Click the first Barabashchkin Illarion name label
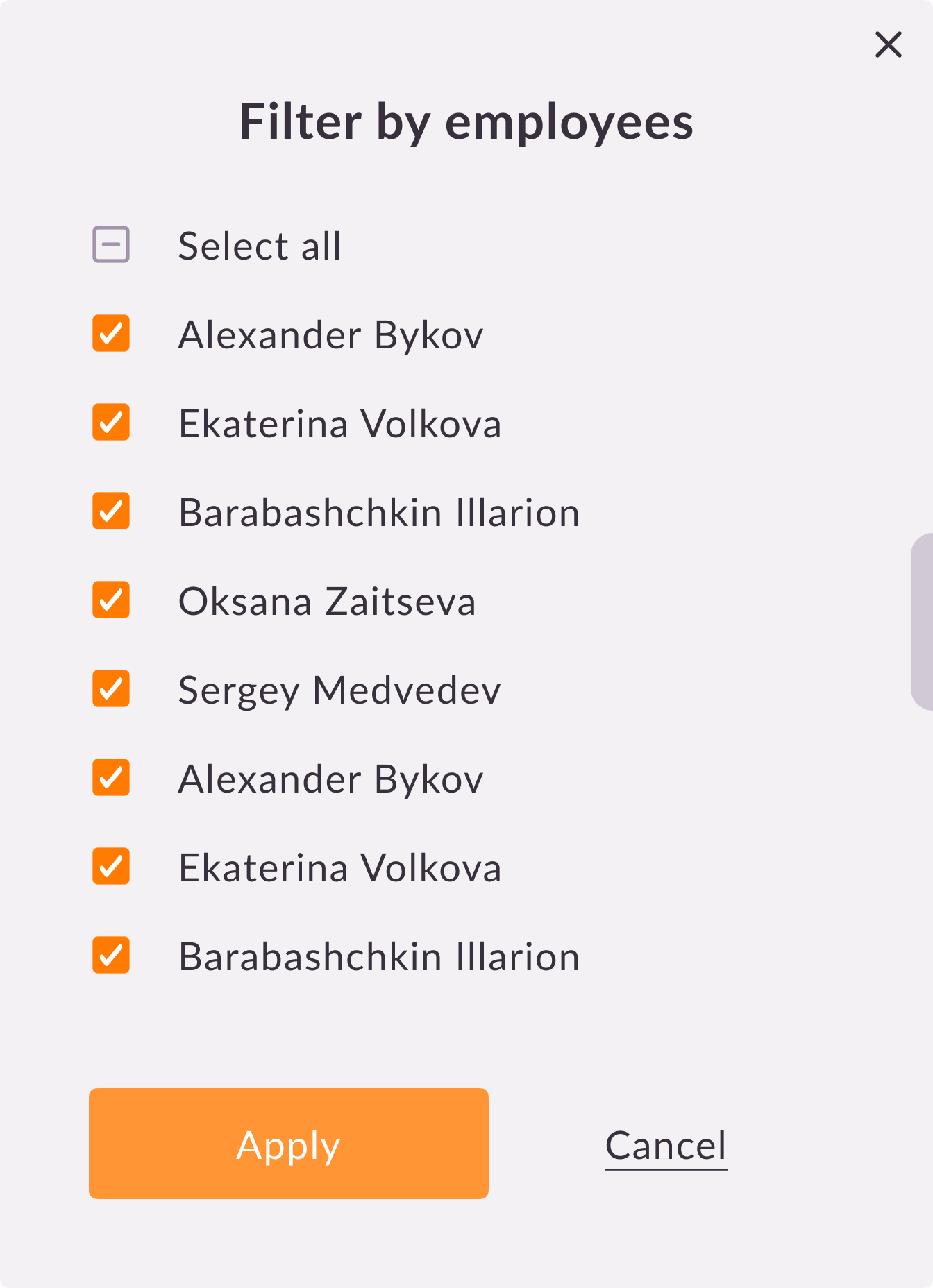933x1288 pixels. tap(379, 513)
